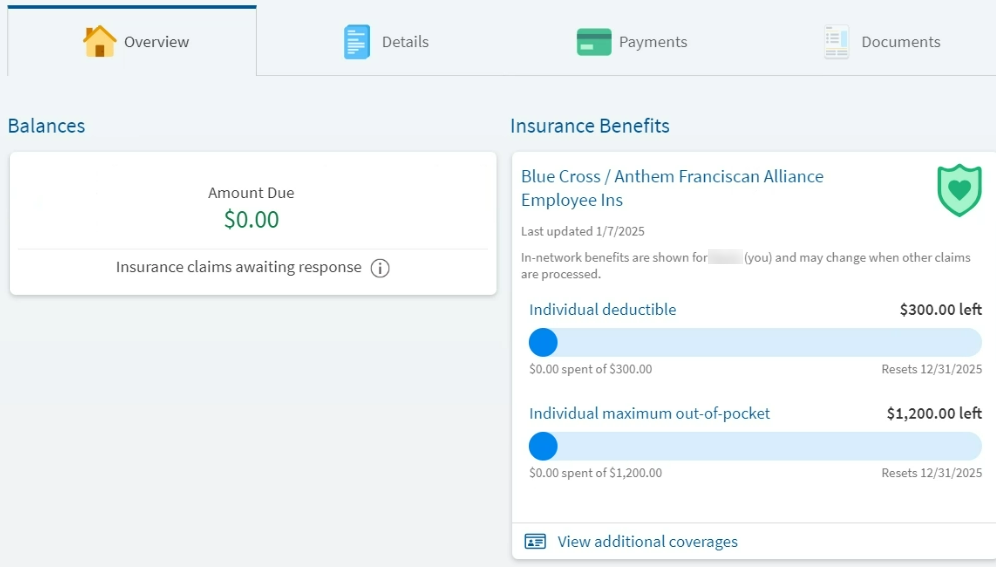Select the Individual deductible label
The height and width of the screenshot is (567, 996).
coord(602,310)
